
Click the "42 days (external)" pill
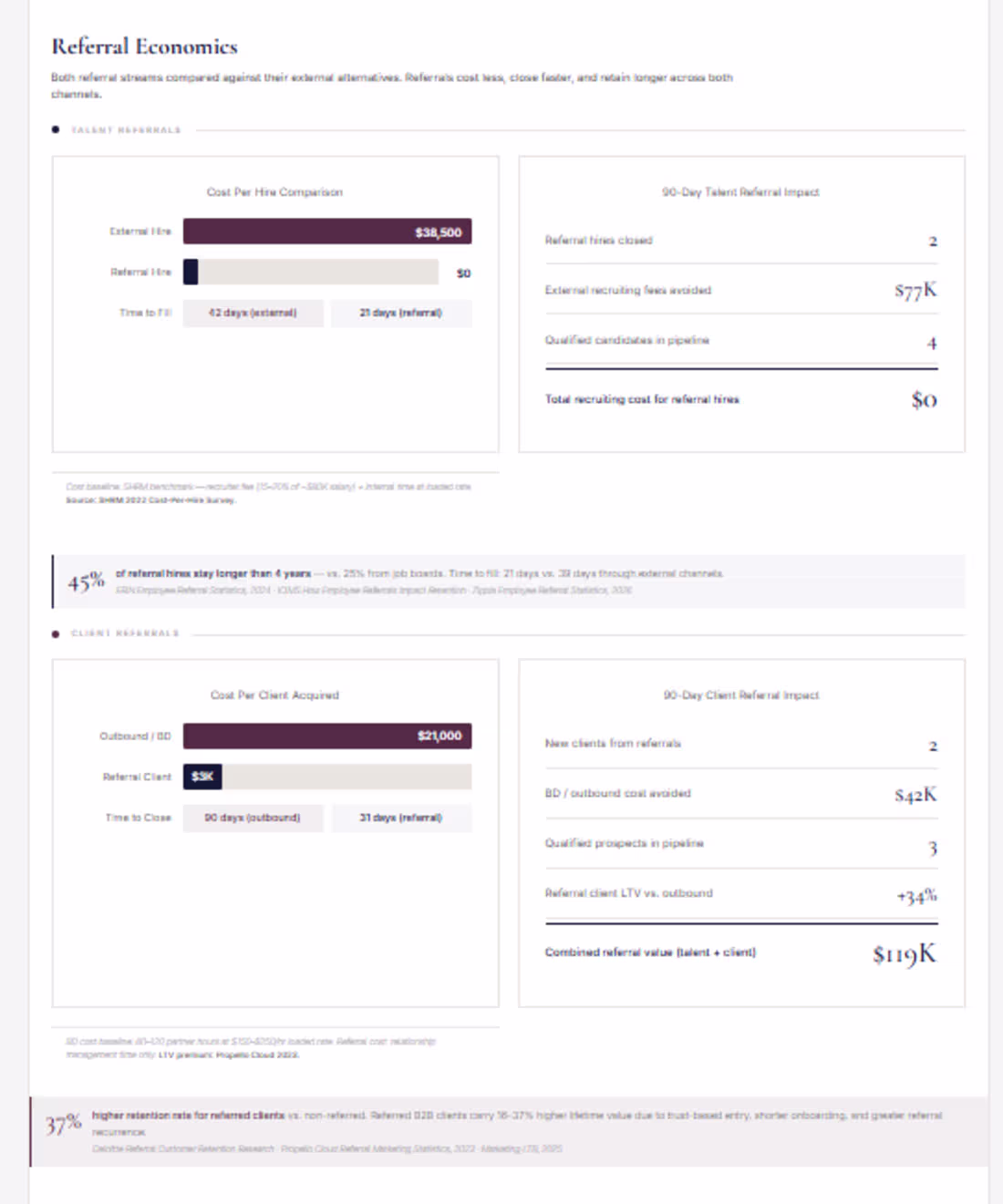[253, 313]
